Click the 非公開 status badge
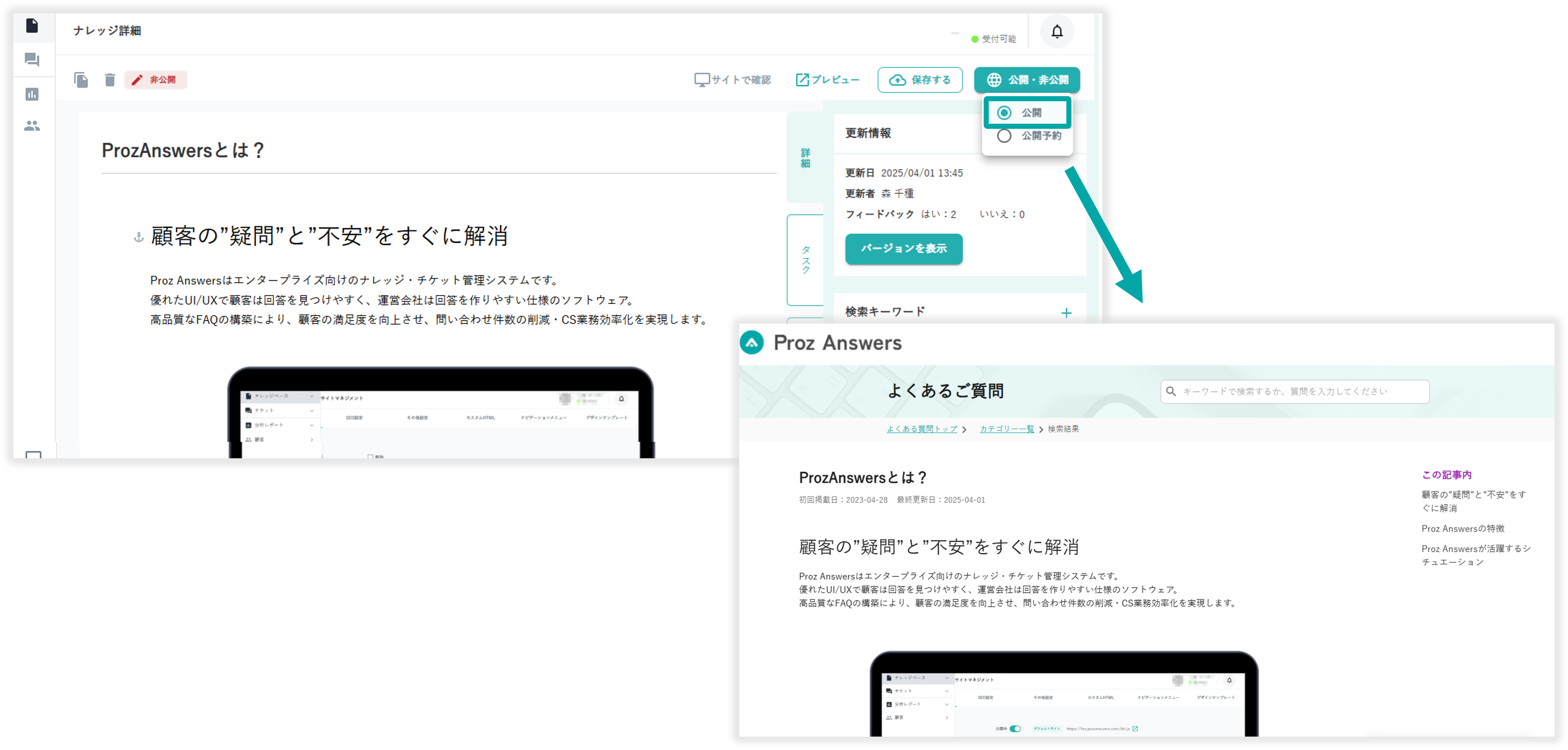 coord(156,80)
